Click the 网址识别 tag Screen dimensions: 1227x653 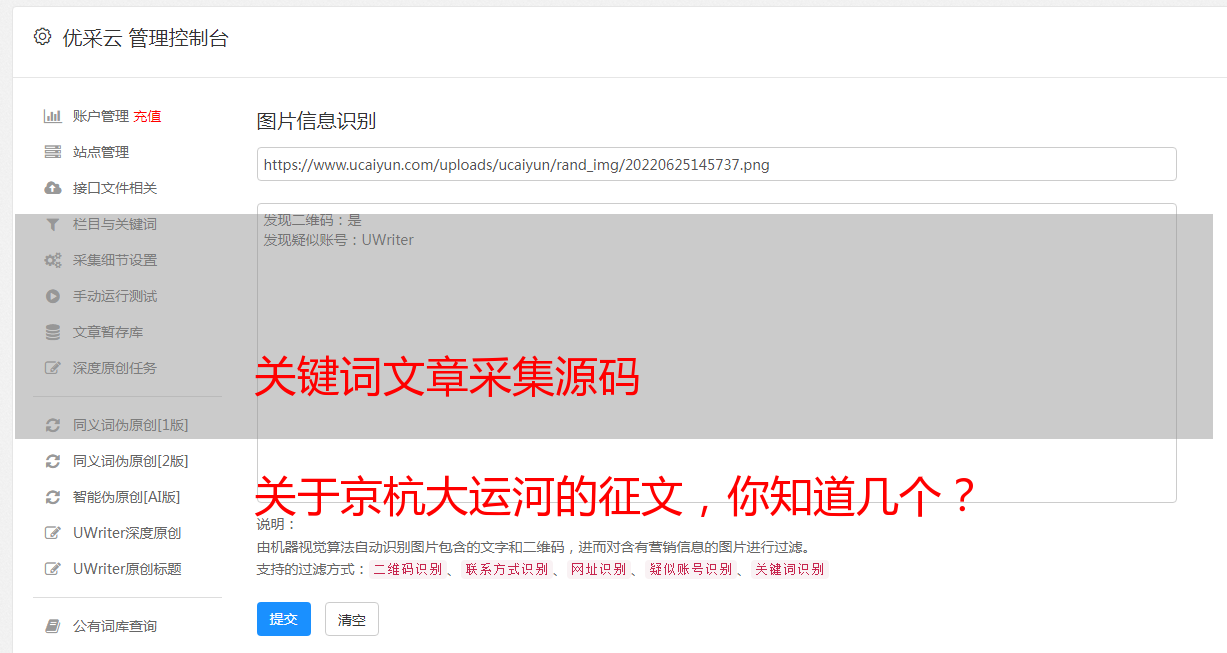(598, 569)
